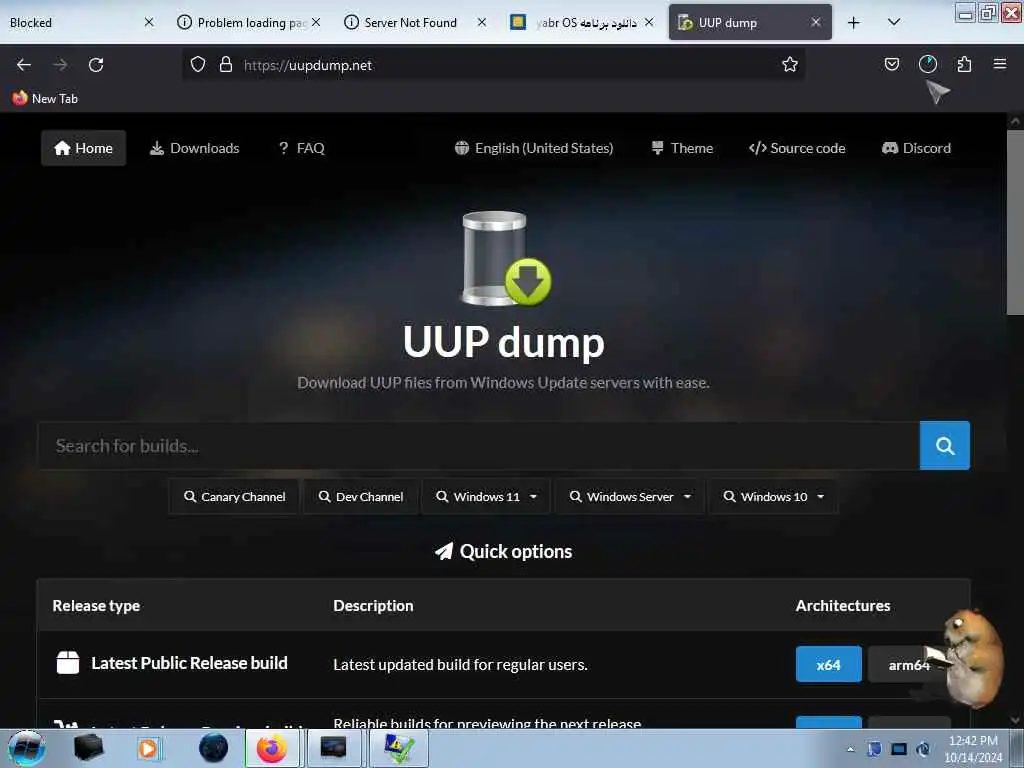Viewport: 1024px width, 768px height.
Task: Close the Server Not Found tab
Action: click(x=482, y=22)
